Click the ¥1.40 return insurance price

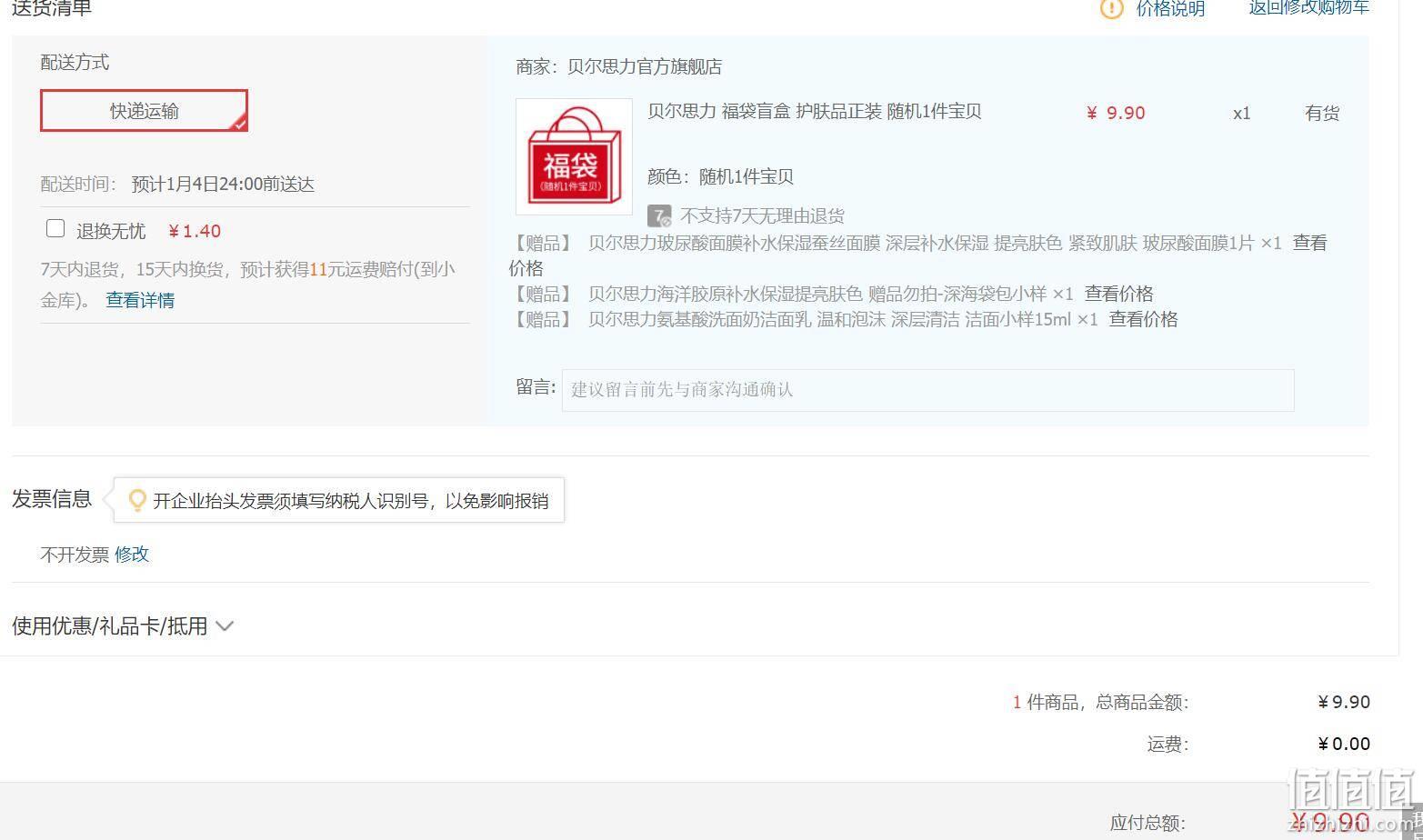(x=195, y=231)
